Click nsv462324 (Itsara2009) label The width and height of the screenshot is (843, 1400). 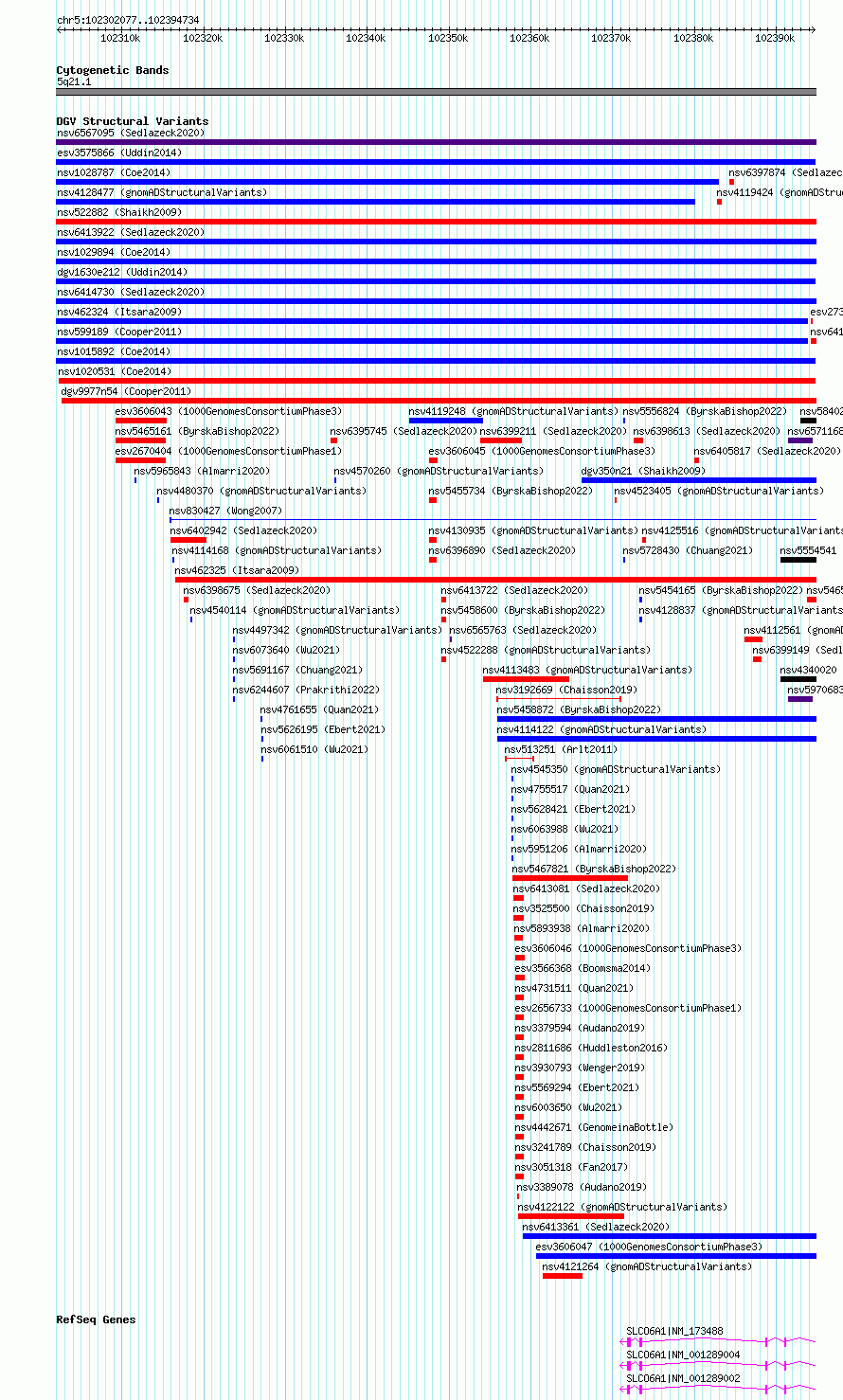point(119,312)
